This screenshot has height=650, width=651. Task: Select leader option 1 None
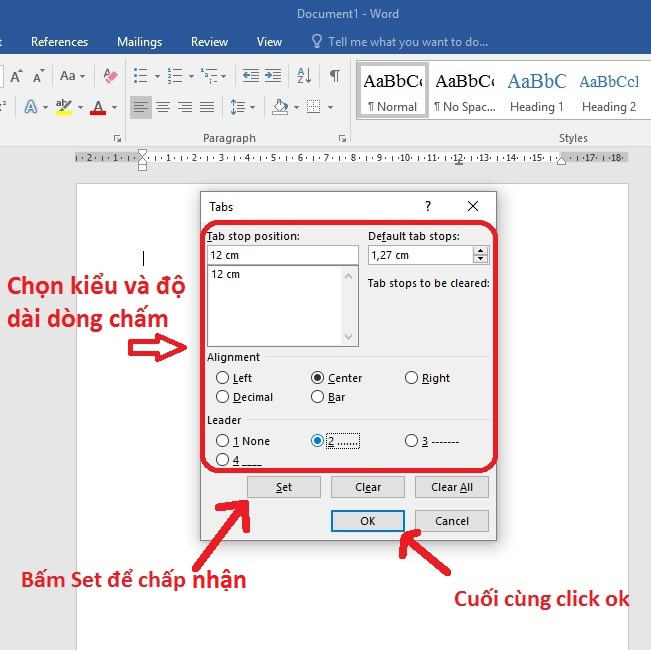[x=223, y=441]
